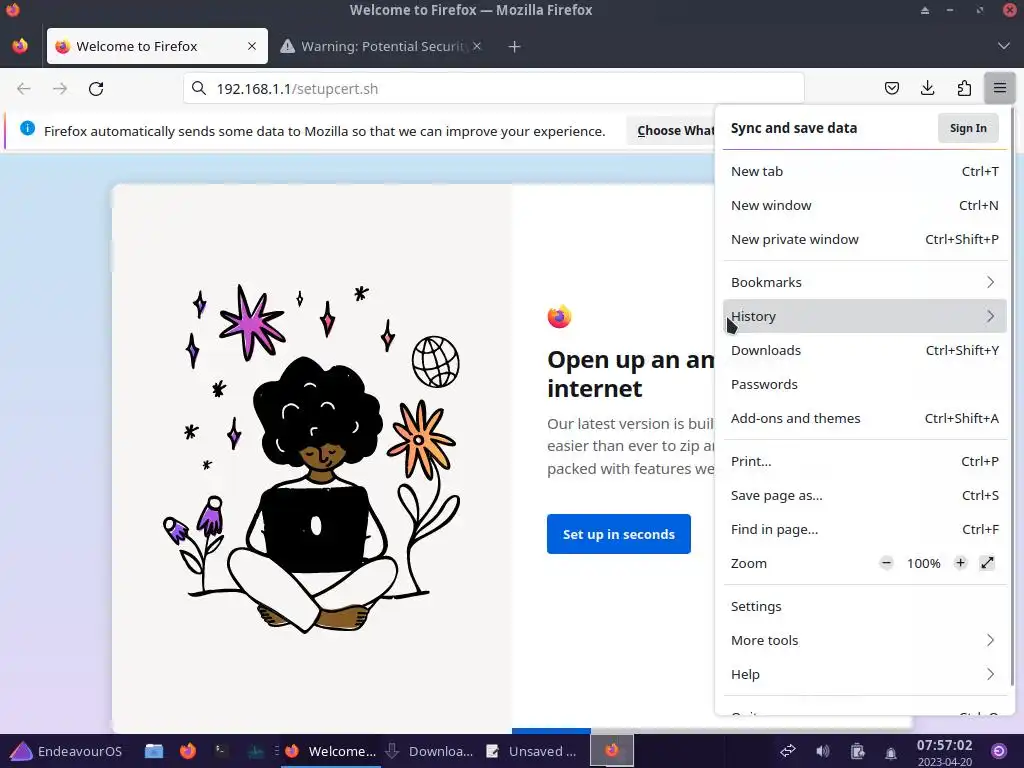
Task: Click the title bar eject arrow icon
Action: pos(925,10)
